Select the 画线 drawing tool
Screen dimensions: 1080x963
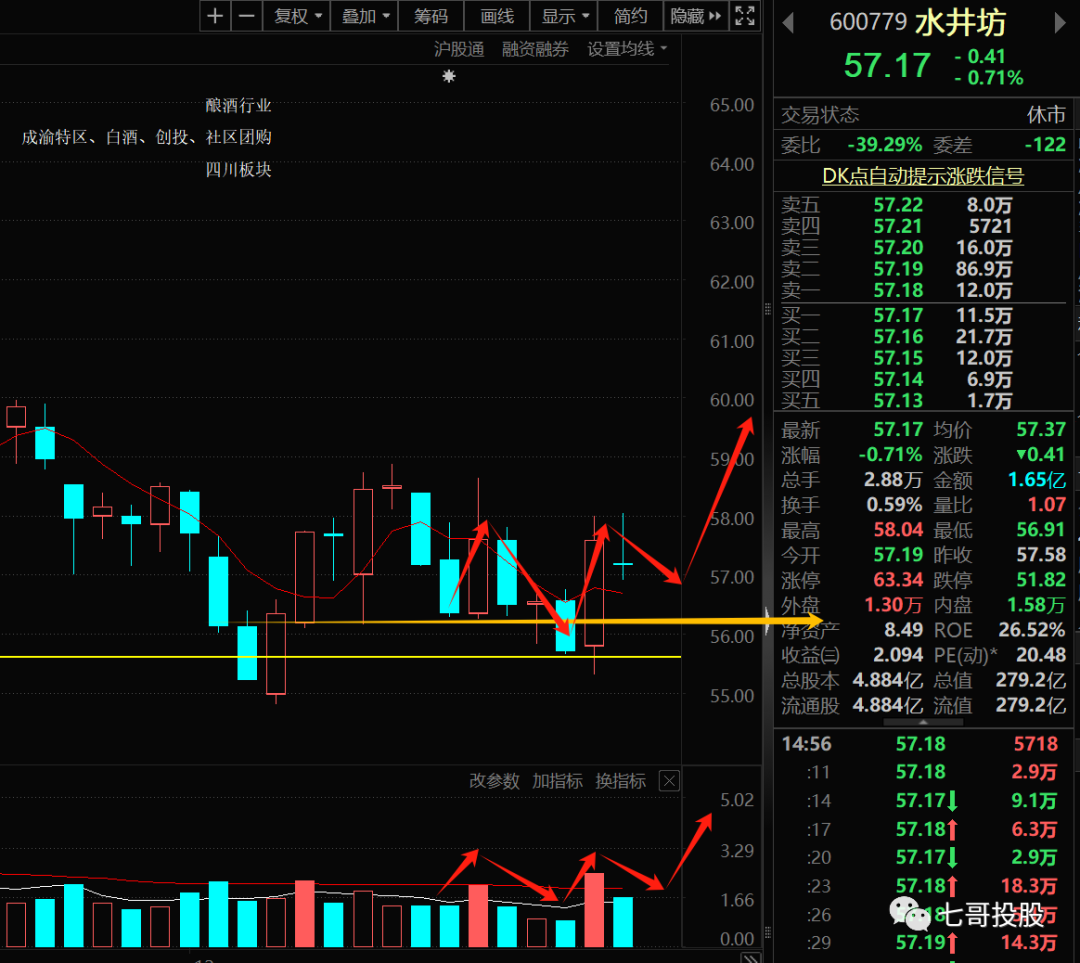[497, 15]
